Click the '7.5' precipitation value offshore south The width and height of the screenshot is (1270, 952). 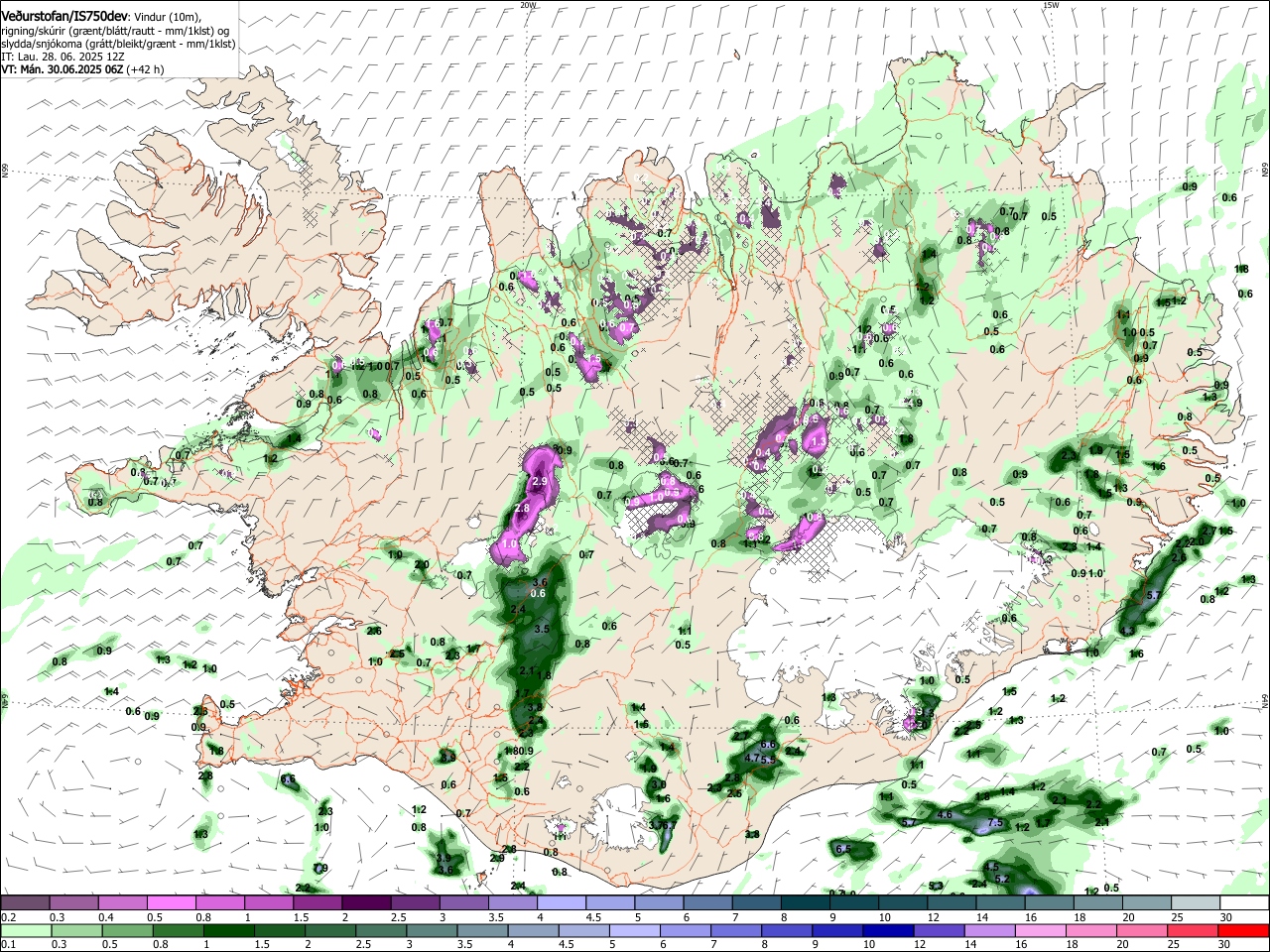tap(995, 823)
